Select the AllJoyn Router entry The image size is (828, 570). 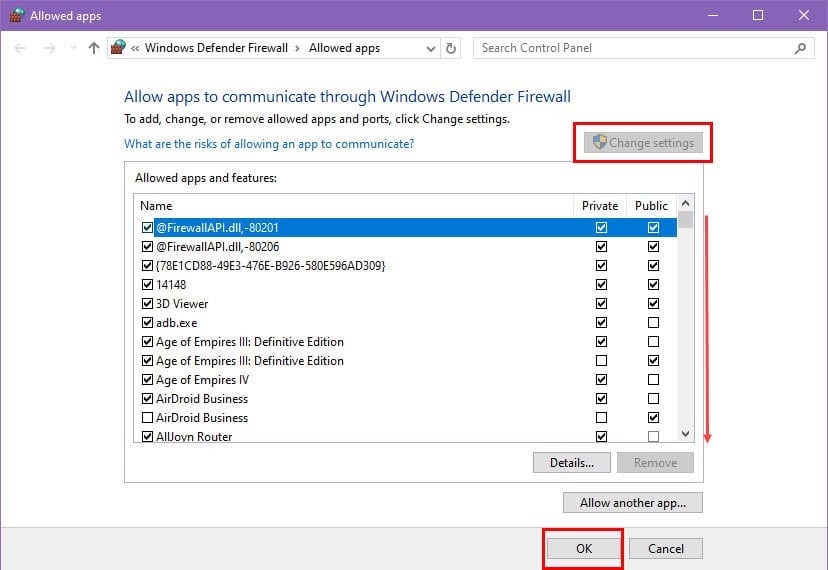pos(407,437)
